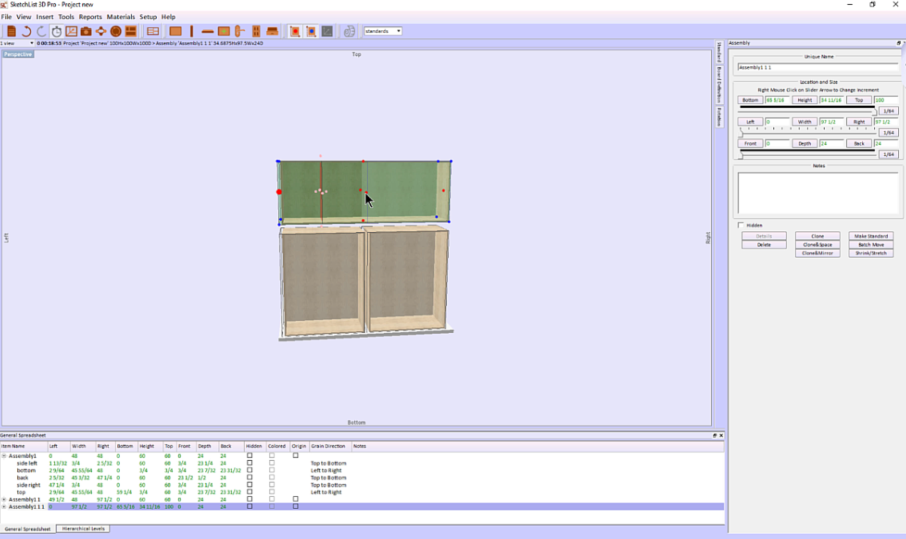This screenshot has width=906, height=539.
Task: Click the orange rectangle board icon
Action: tap(175, 31)
